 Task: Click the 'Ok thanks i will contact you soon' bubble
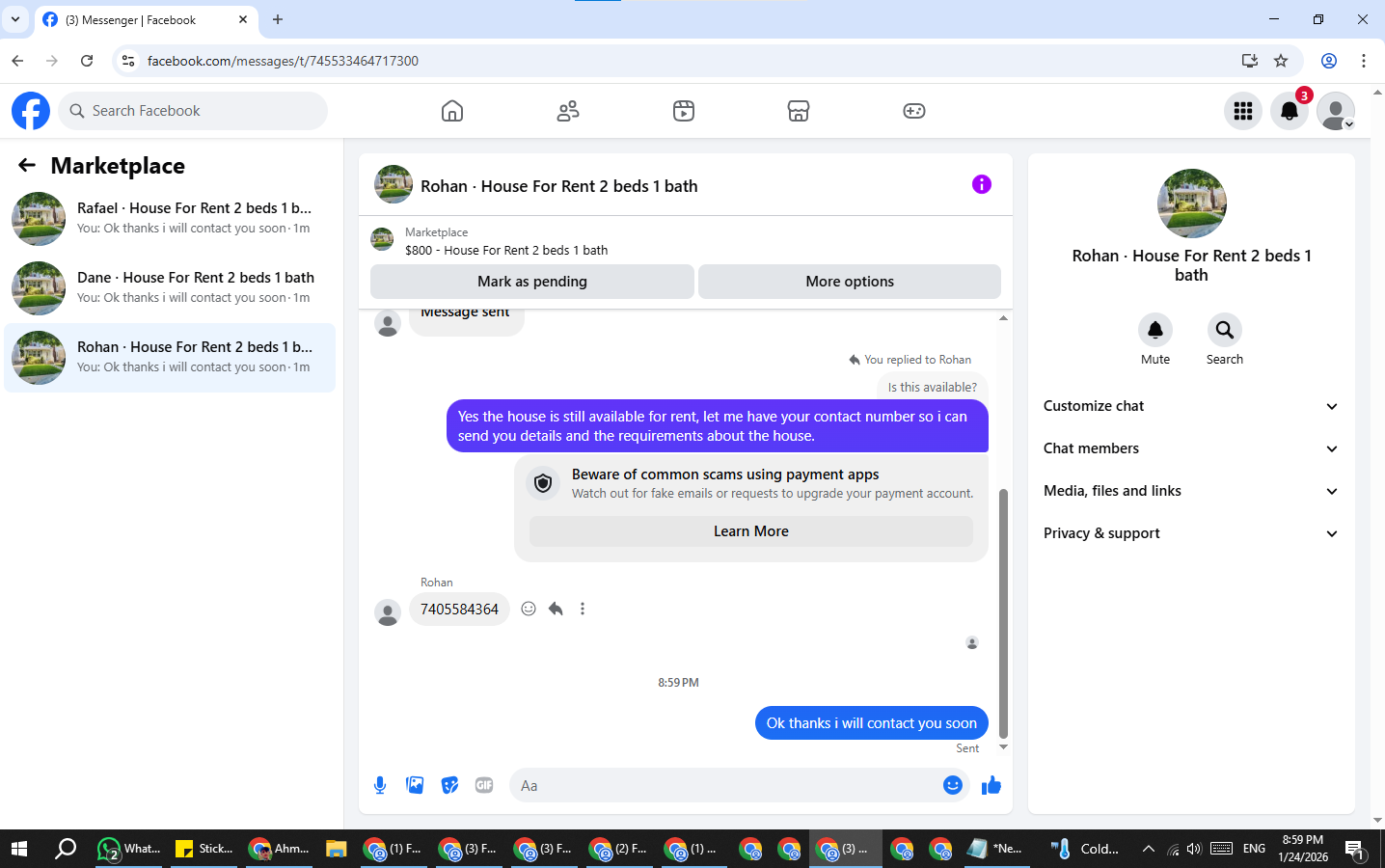[x=872, y=723]
